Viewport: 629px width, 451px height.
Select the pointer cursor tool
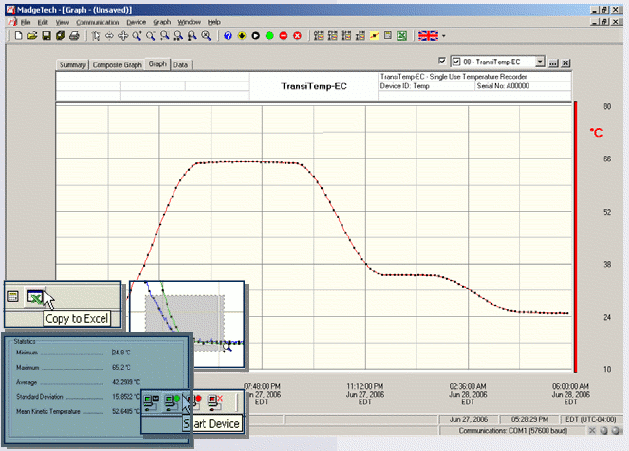click(x=95, y=36)
